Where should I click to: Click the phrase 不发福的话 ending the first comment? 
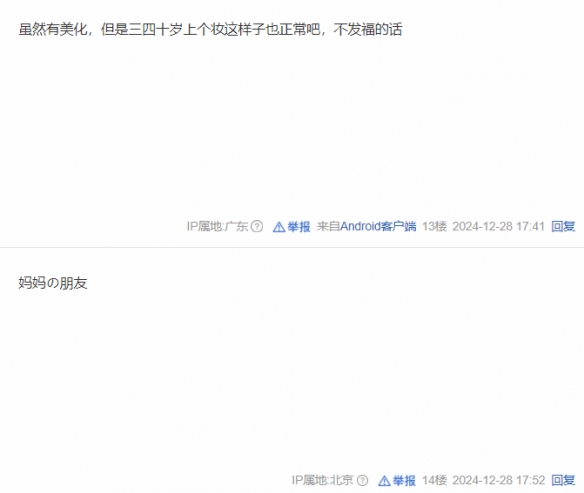click(x=368, y=29)
